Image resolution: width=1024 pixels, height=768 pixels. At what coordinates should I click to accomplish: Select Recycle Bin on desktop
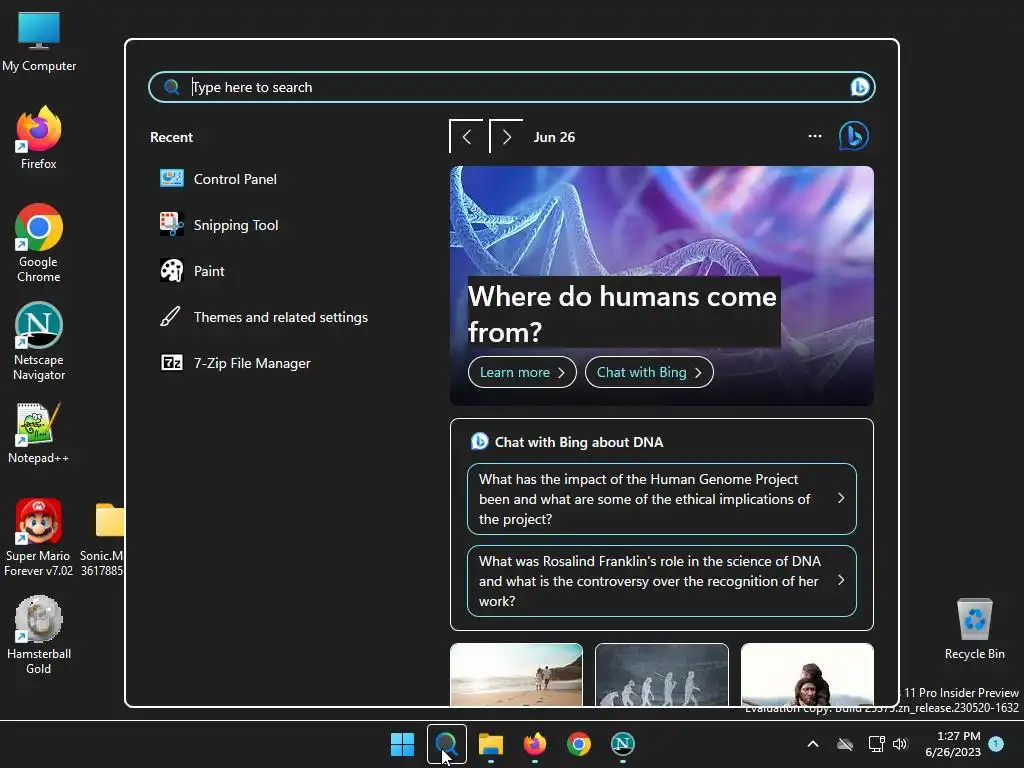tap(974, 628)
